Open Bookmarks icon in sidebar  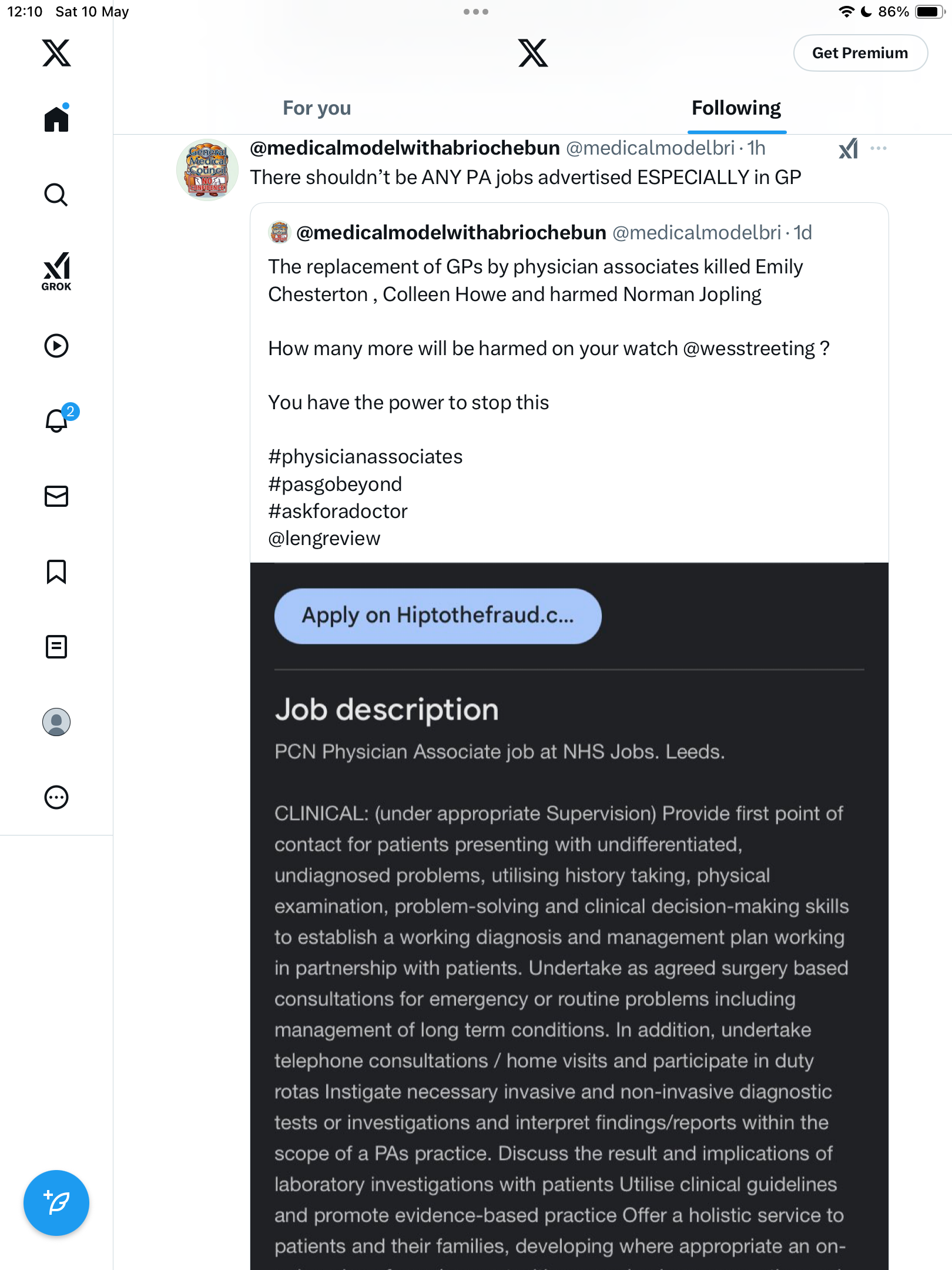(x=56, y=571)
